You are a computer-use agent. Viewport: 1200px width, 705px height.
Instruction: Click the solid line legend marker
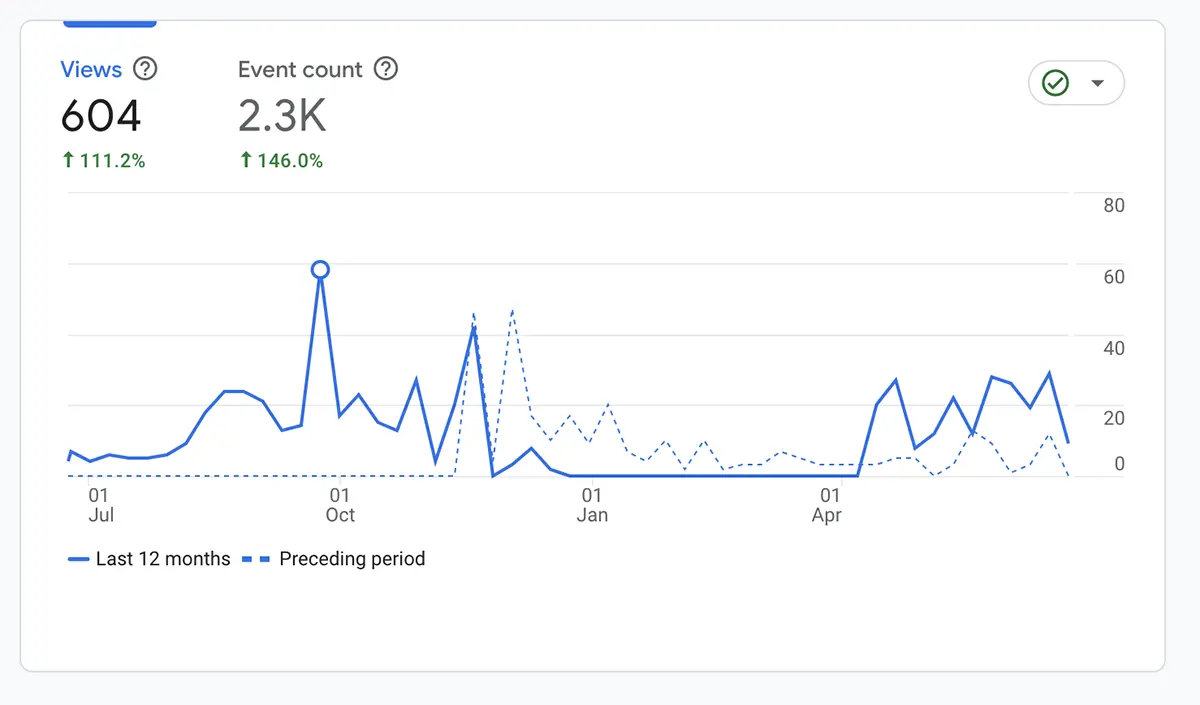[x=78, y=559]
